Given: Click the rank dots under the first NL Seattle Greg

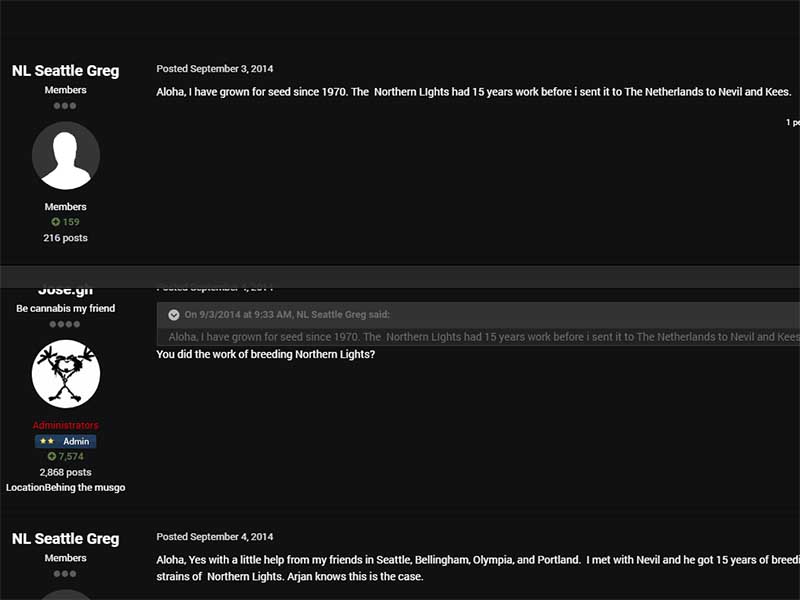Looking at the screenshot, I should pyautogui.click(x=66, y=105).
